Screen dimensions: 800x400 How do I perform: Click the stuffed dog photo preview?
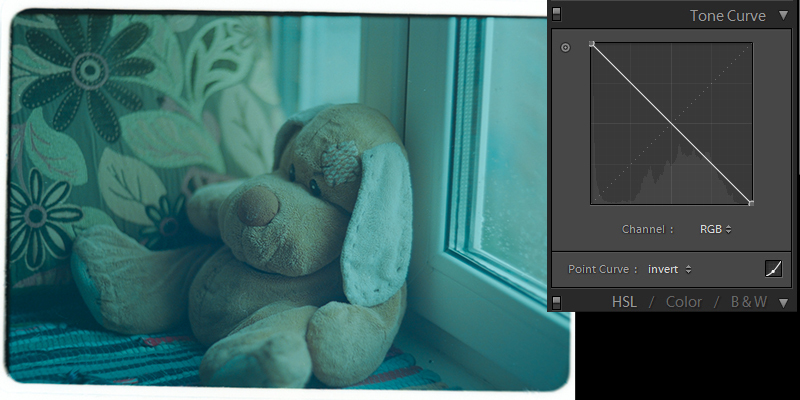(286, 202)
